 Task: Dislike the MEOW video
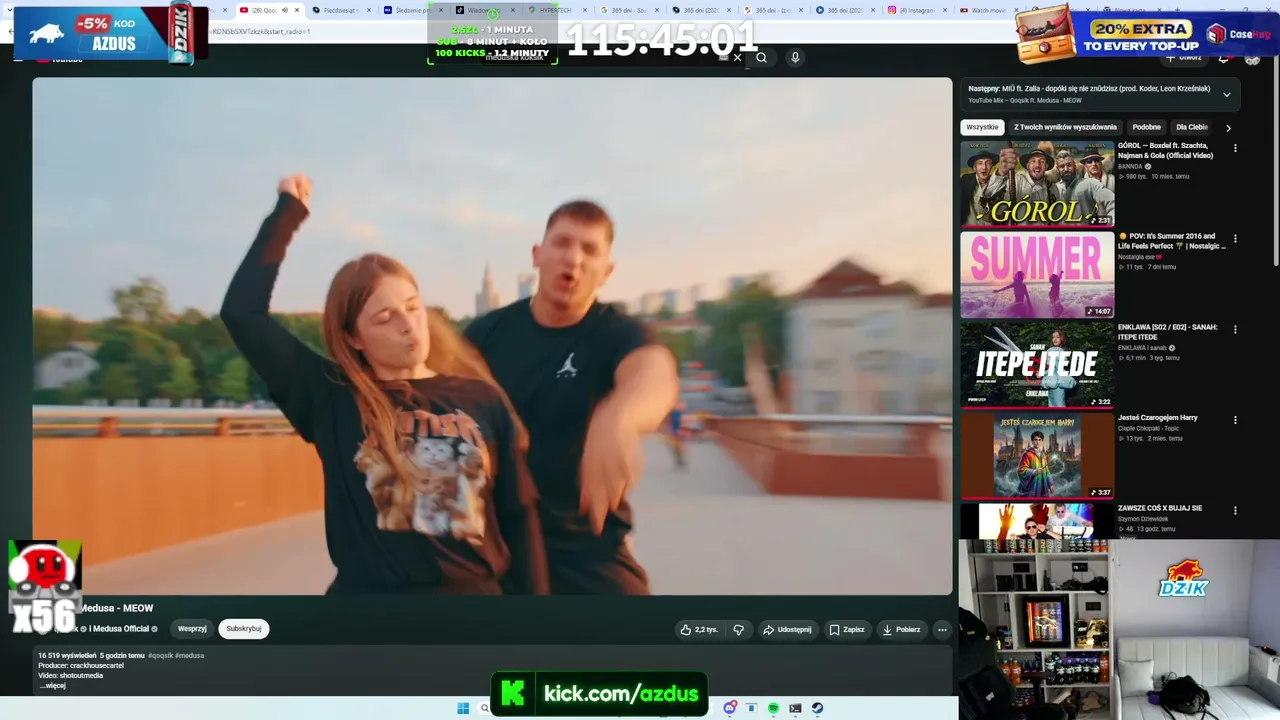pyautogui.click(x=739, y=630)
